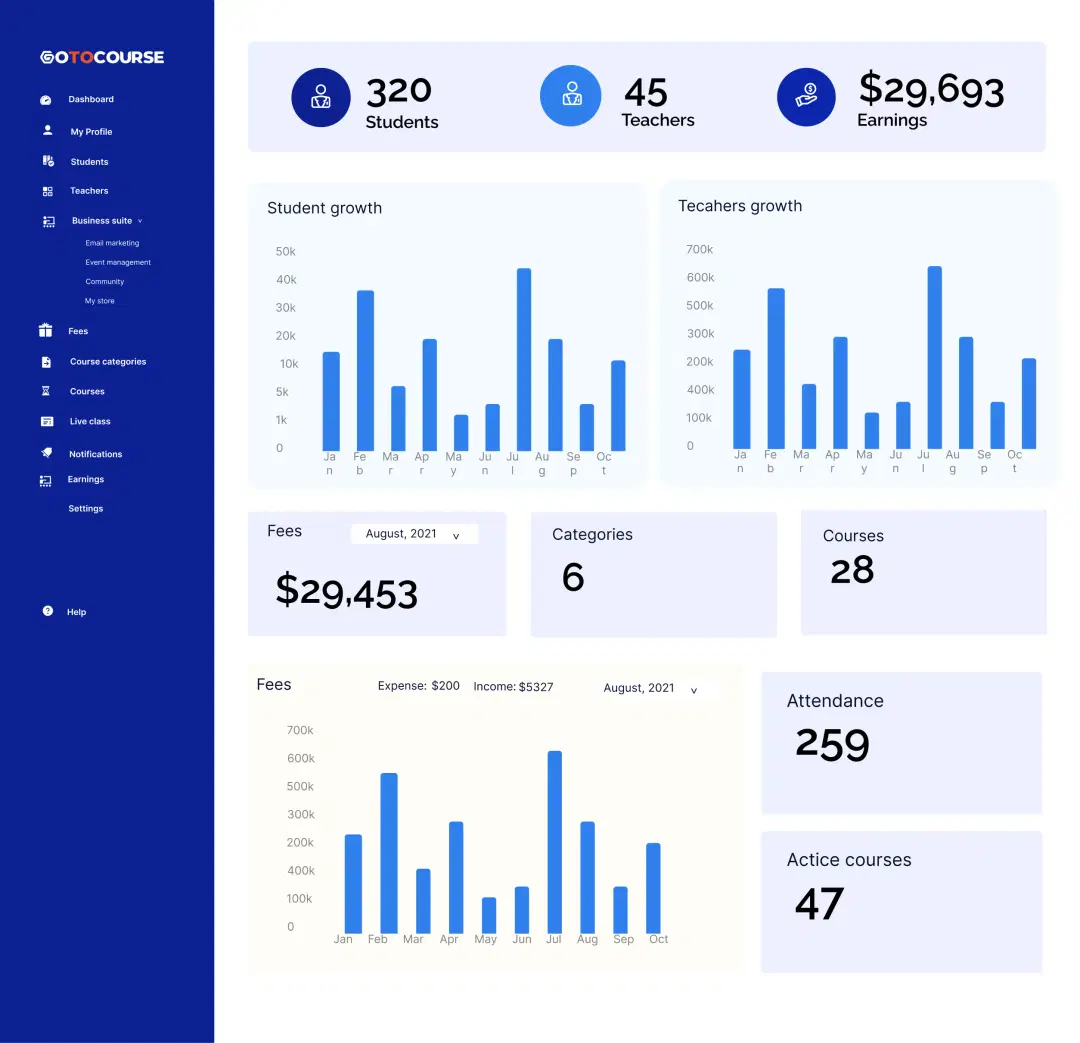Click the GOTOCOURSE logo

[x=102, y=58]
